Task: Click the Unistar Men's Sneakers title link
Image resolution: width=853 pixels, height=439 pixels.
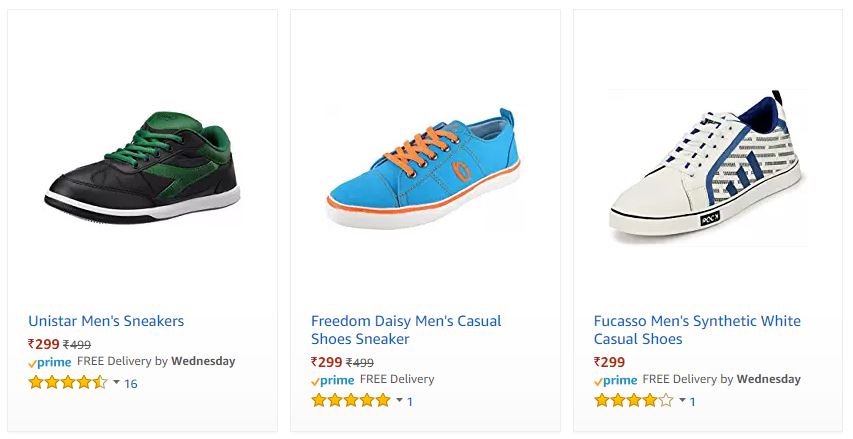Action: [106, 321]
